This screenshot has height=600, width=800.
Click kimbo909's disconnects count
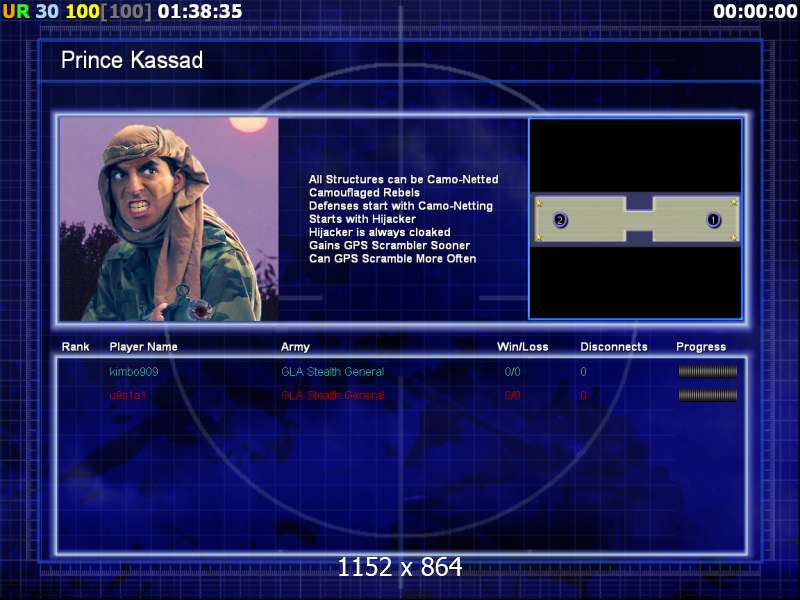pyautogui.click(x=583, y=371)
